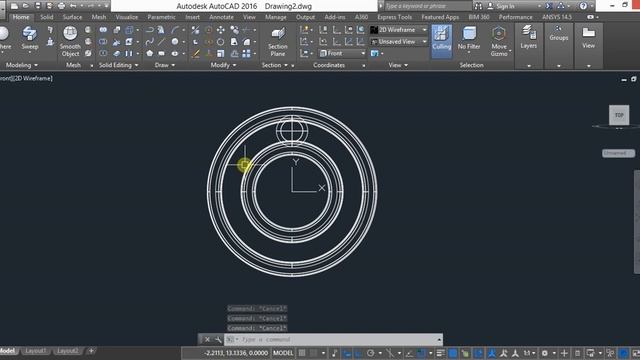The height and width of the screenshot is (360, 640).
Task: Switch to the Surface ribbon tab
Action: pos(72,17)
